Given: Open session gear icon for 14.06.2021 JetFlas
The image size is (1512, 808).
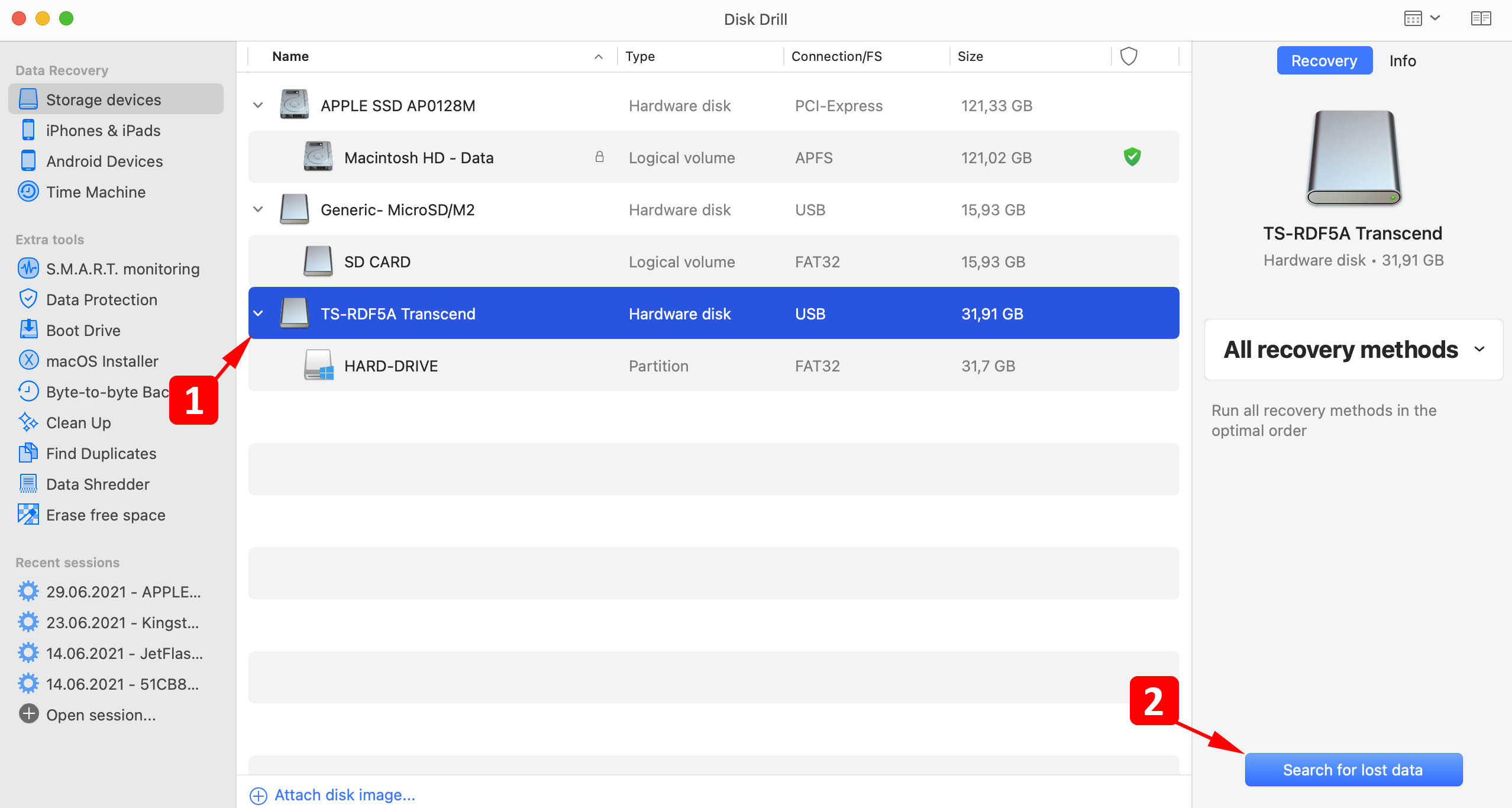Looking at the screenshot, I should click(28, 653).
